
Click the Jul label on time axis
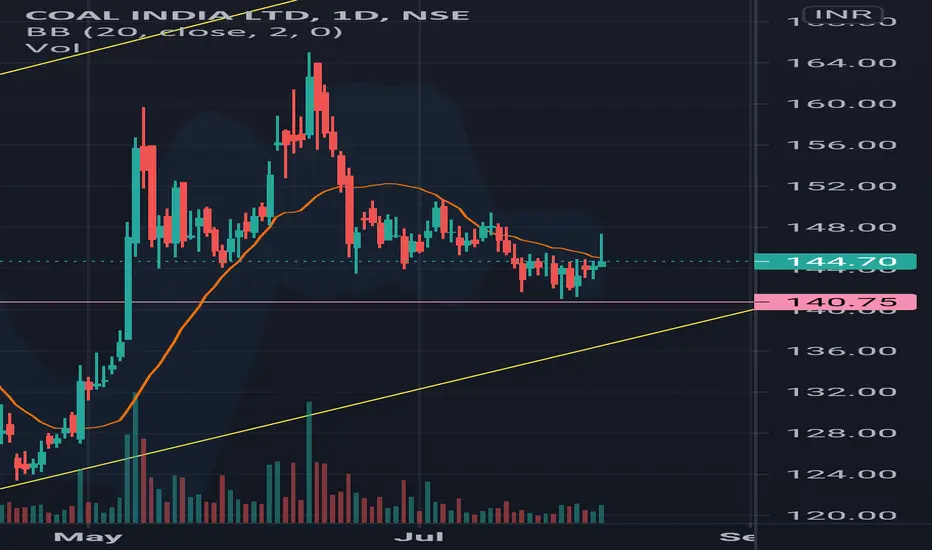(419, 537)
